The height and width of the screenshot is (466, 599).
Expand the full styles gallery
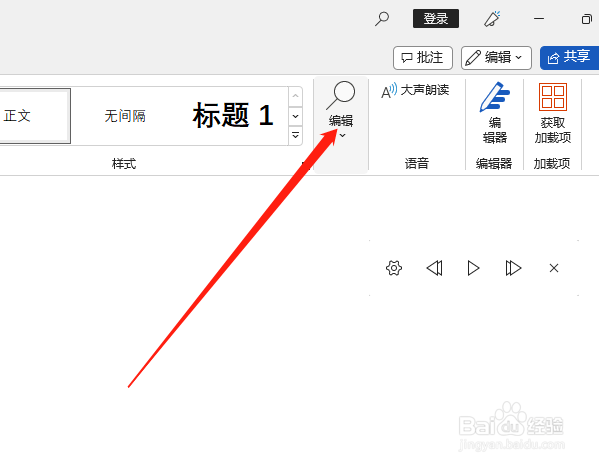295,135
